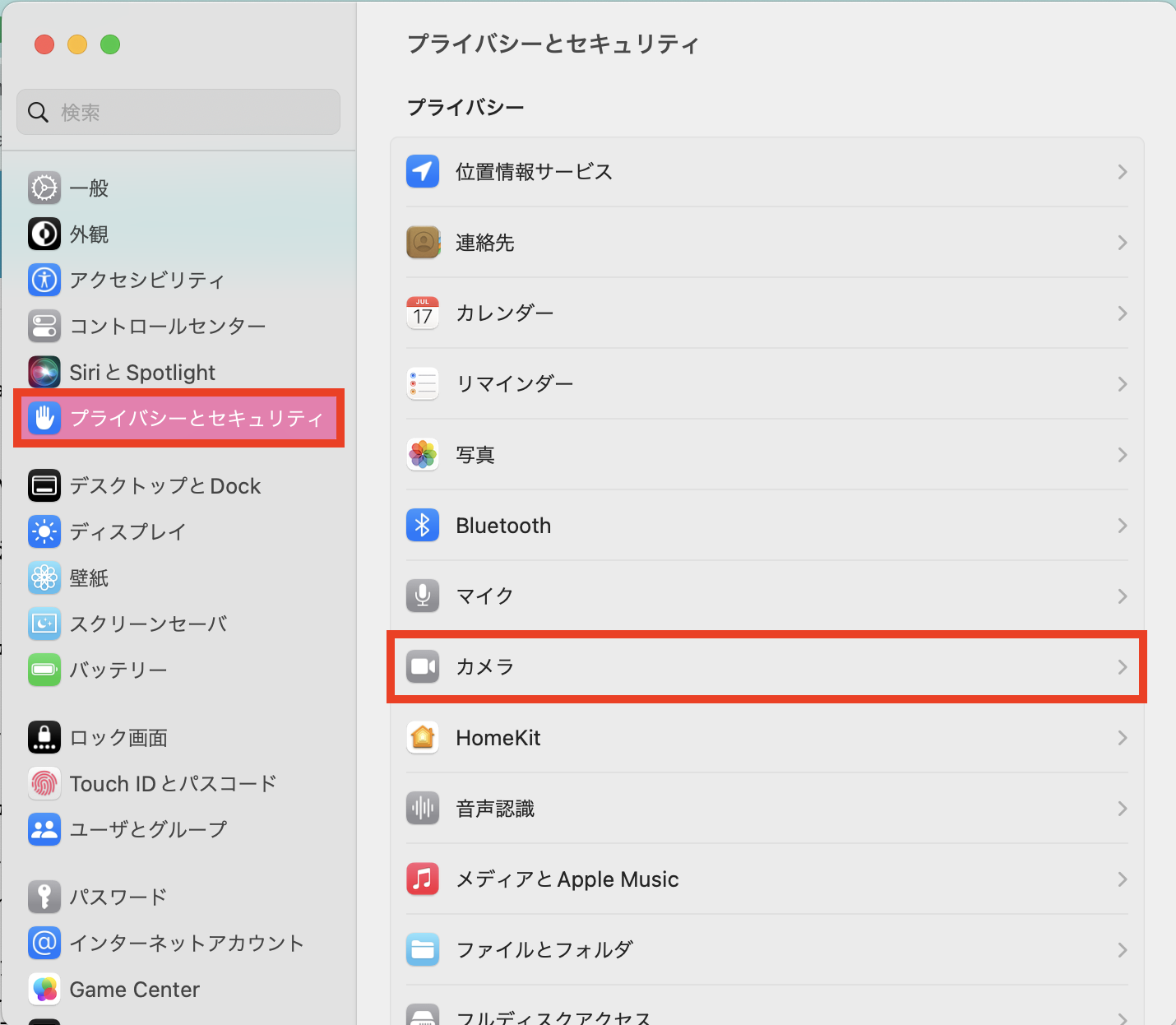Expand the メディアと Apple Music chevron

pos(1122,879)
